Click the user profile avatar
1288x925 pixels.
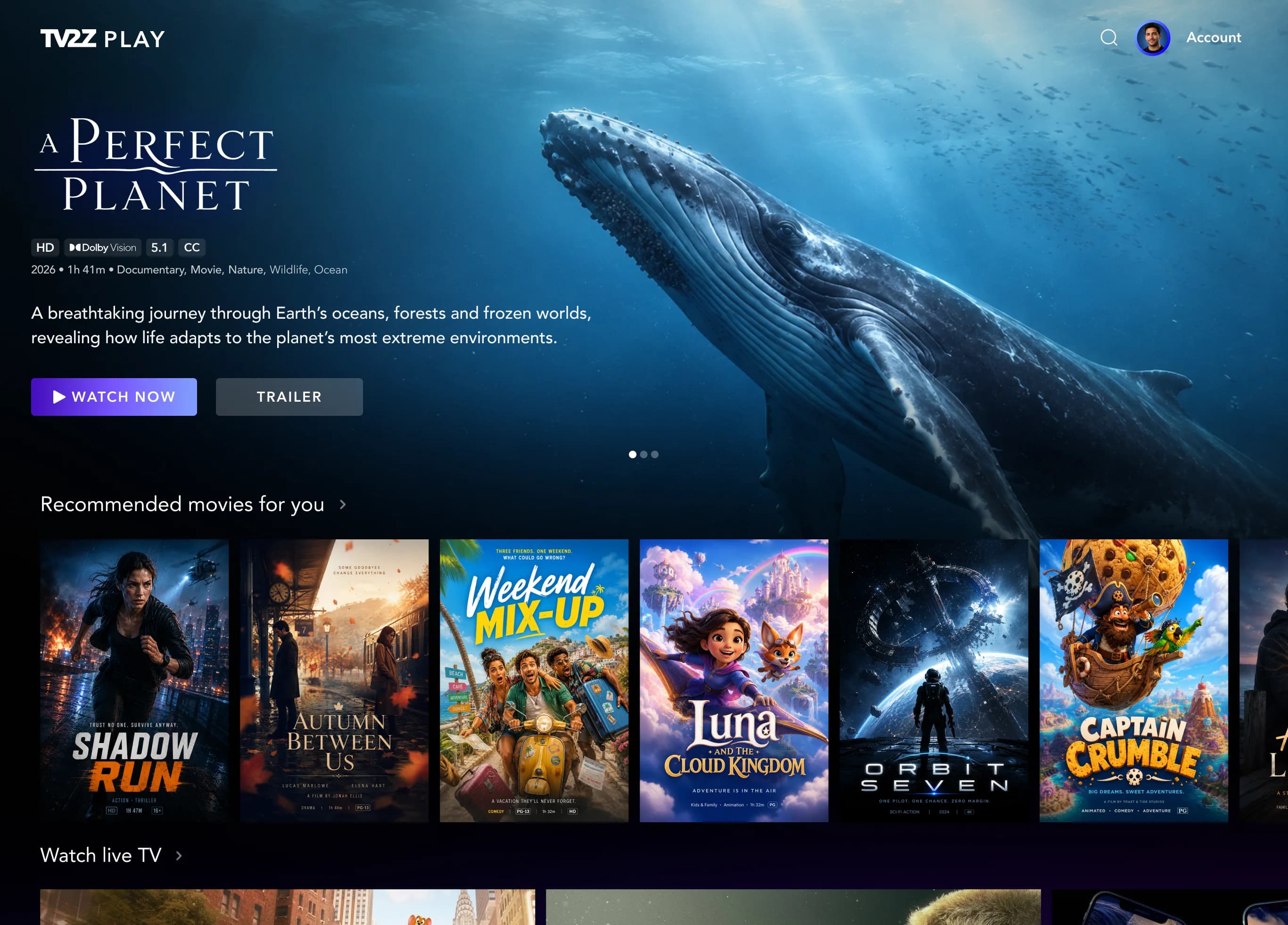tap(1152, 38)
